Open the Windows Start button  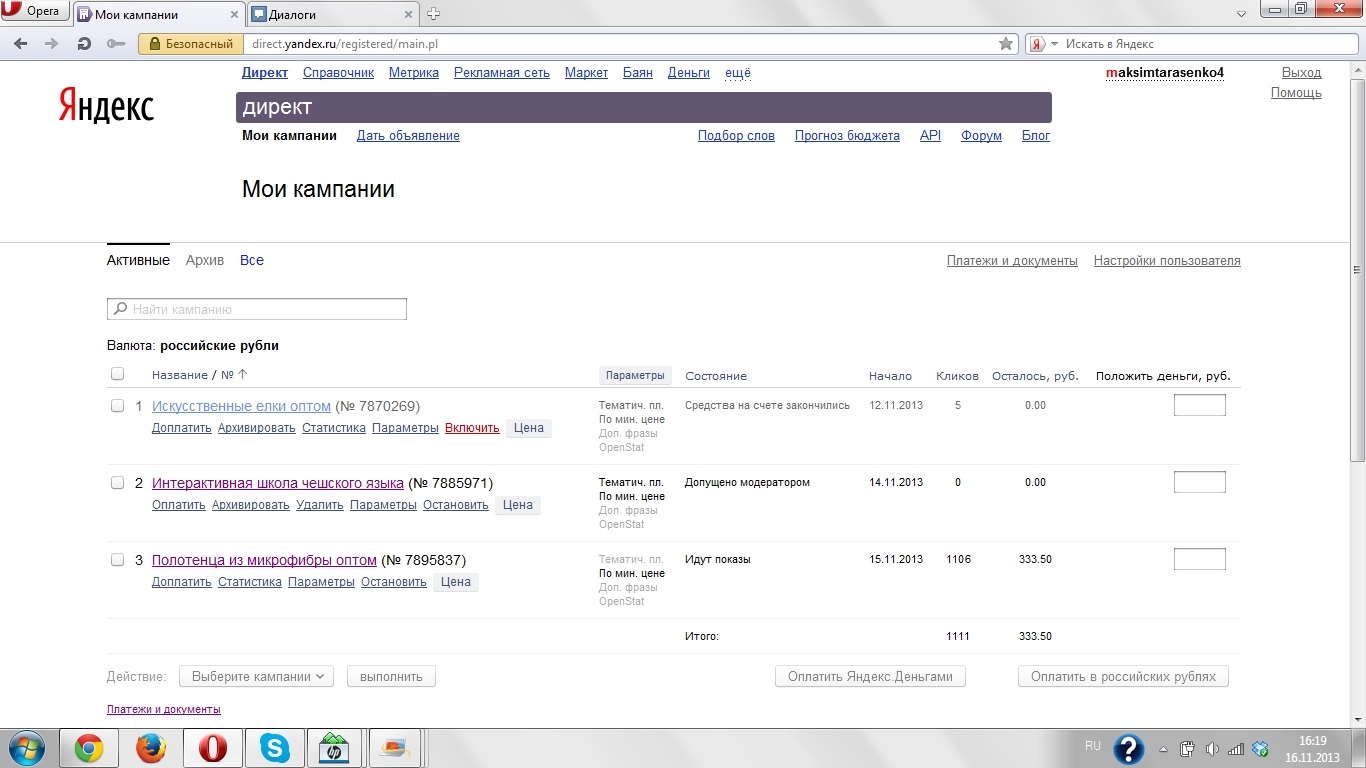[26, 748]
